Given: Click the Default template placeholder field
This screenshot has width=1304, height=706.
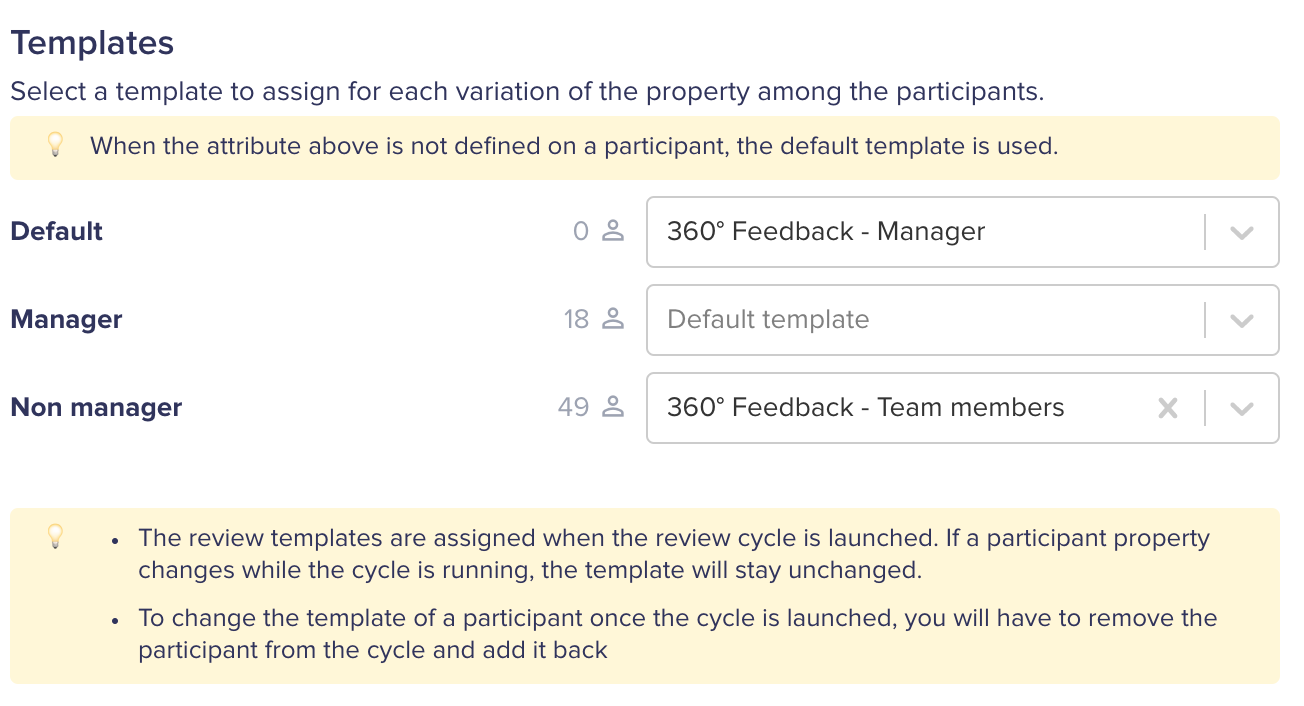Looking at the screenshot, I should [963, 320].
